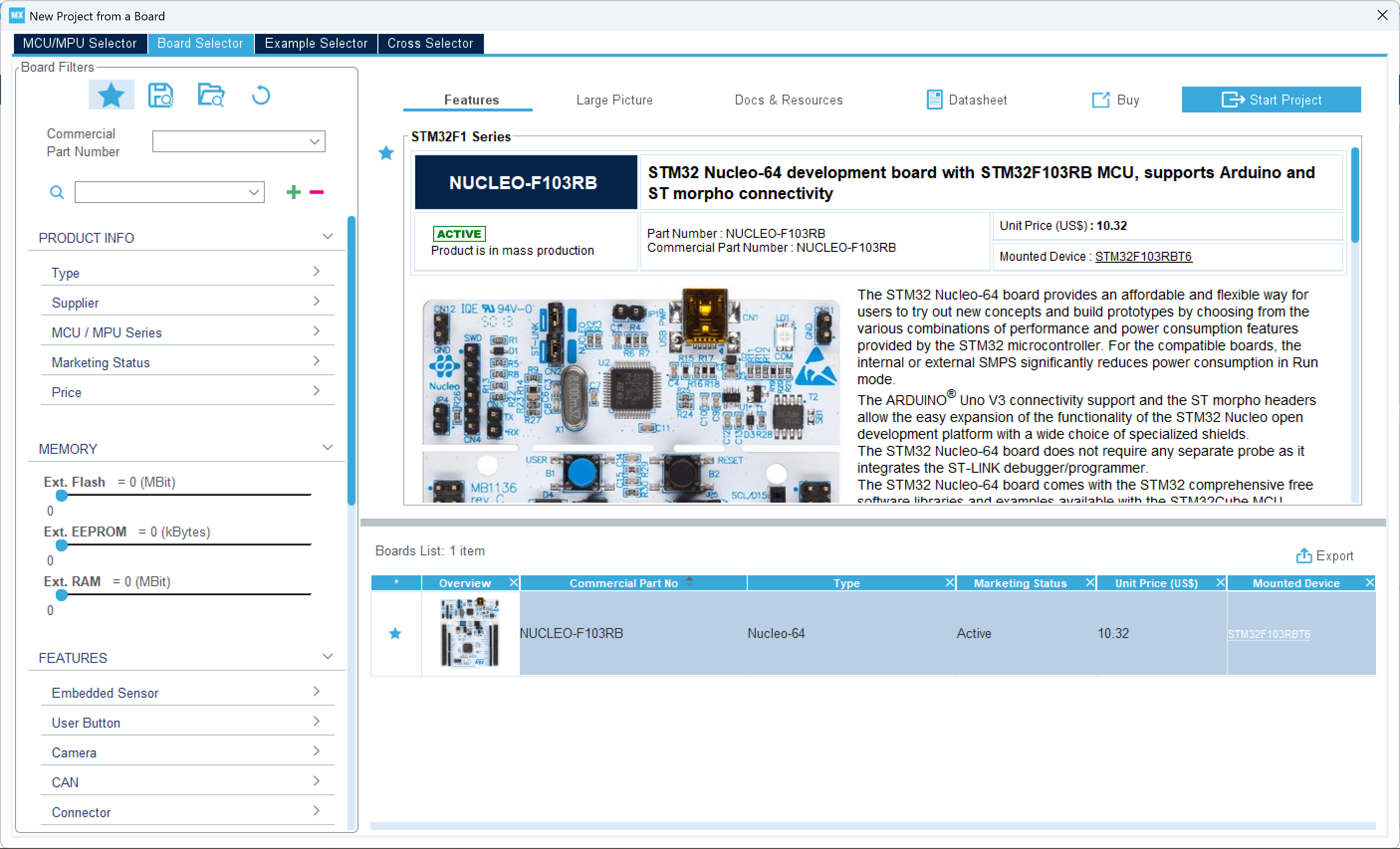Click the Ext. RAM slider handle

point(61,595)
